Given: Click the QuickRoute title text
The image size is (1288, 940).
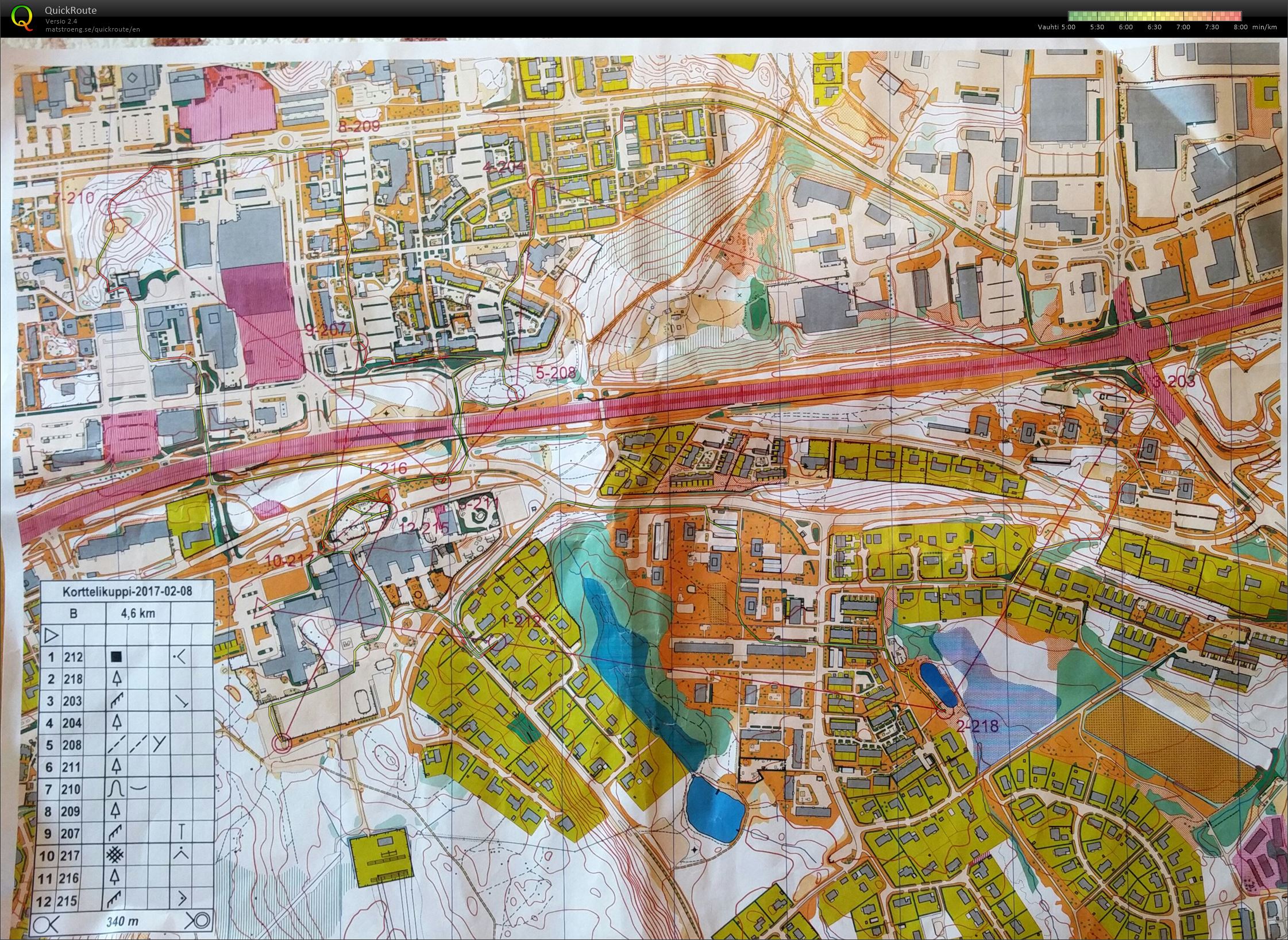Looking at the screenshot, I should pyautogui.click(x=70, y=10).
